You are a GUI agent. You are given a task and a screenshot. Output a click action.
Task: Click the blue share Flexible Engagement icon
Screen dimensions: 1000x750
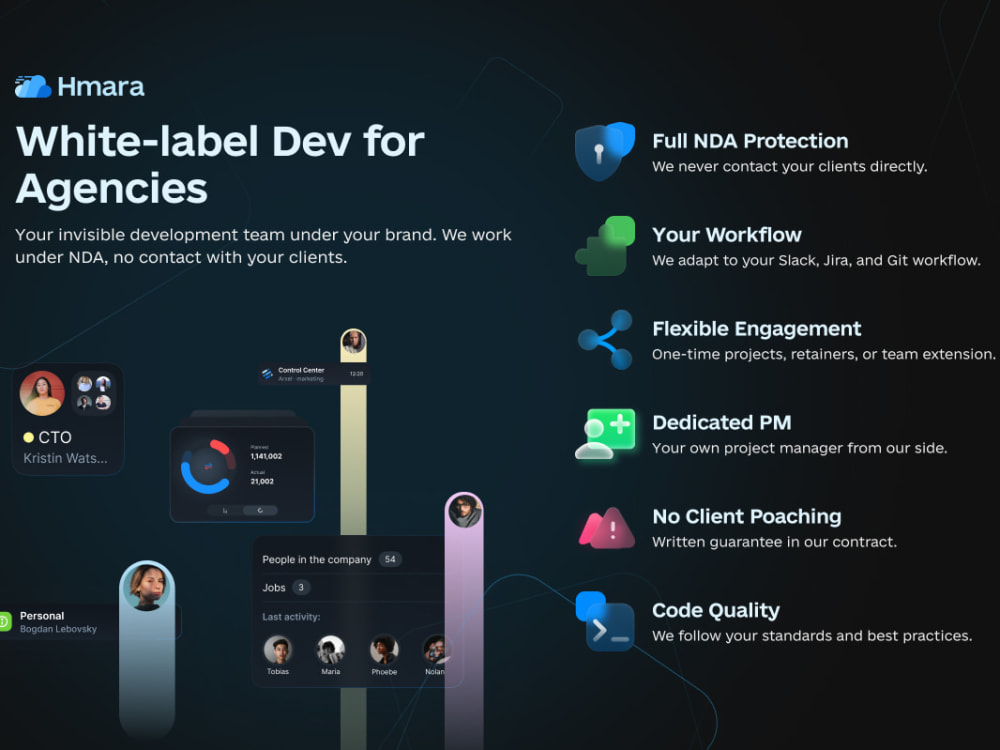click(x=605, y=339)
